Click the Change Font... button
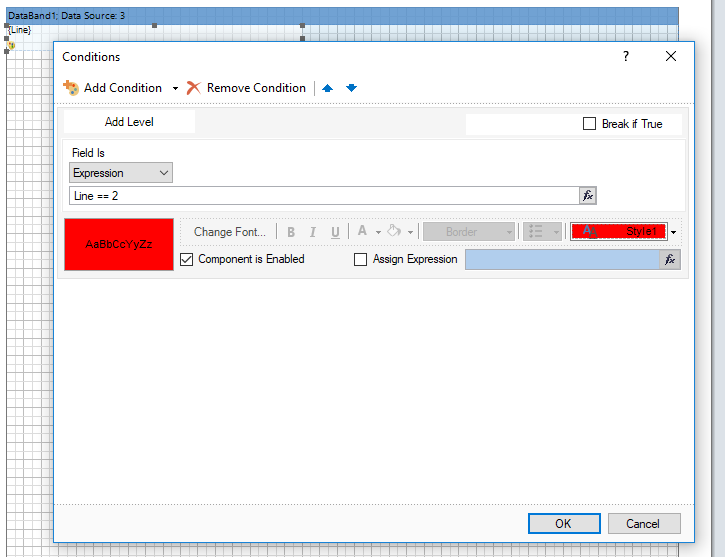The width and height of the screenshot is (725, 557). coord(230,232)
